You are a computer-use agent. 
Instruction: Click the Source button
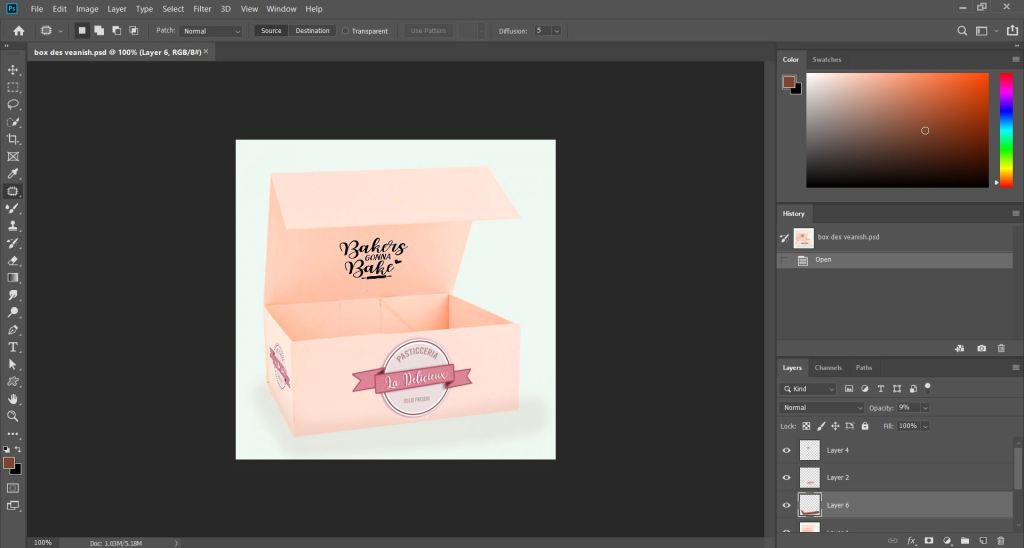(271, 31)
